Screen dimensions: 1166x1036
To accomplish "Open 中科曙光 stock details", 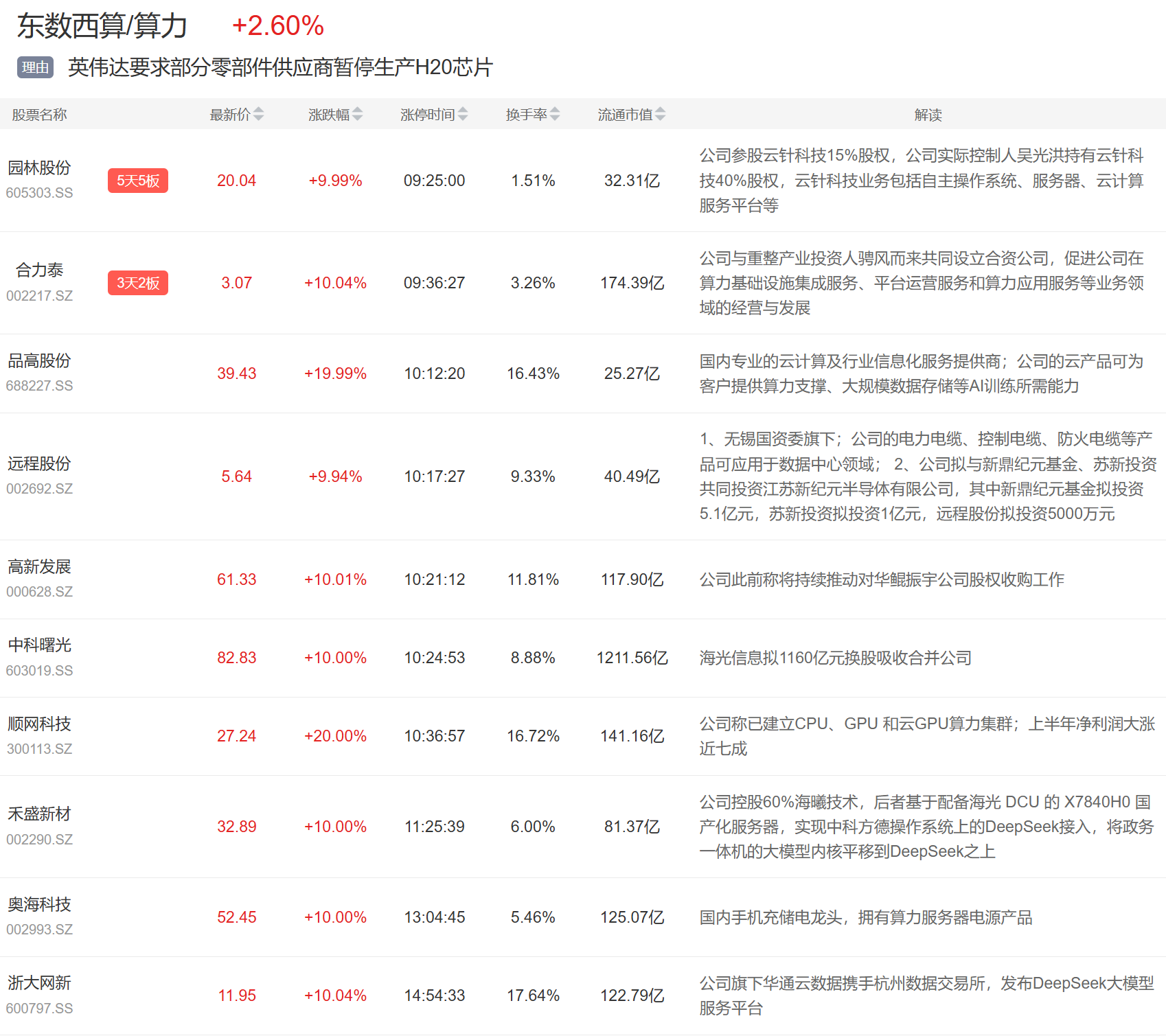I will tap(39, 645).
